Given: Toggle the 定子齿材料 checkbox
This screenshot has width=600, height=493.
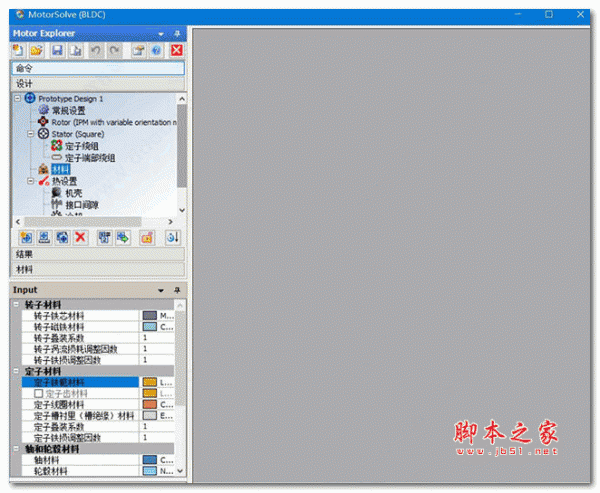Looking at the screenshot, I should coord(38,393).
